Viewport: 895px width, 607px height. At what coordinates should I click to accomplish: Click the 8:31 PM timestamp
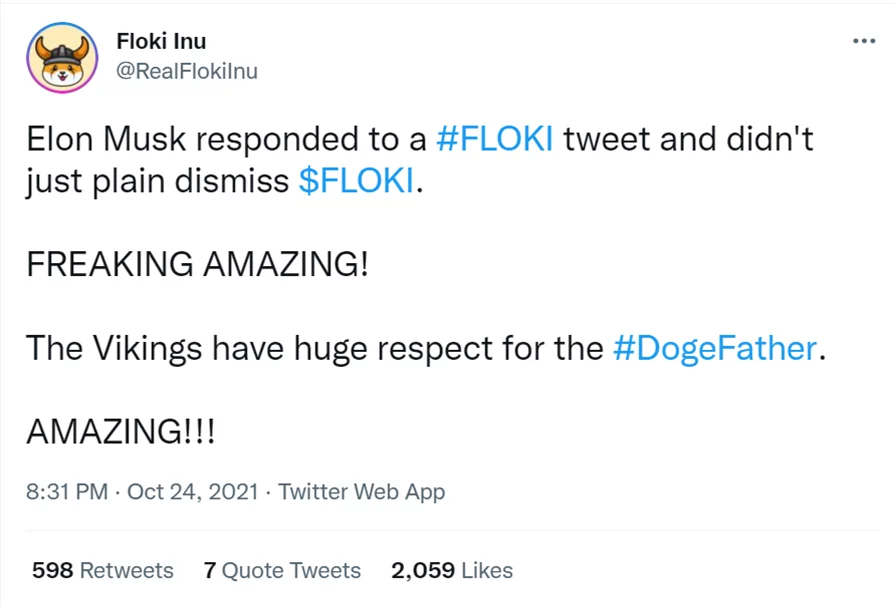66,492
